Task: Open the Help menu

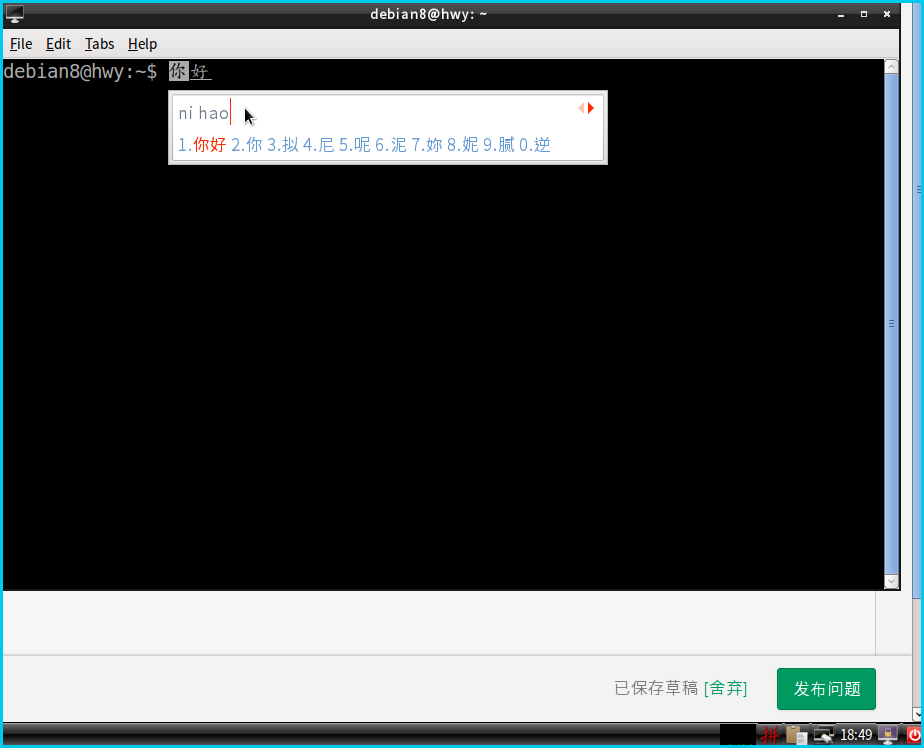Action: 142,44
